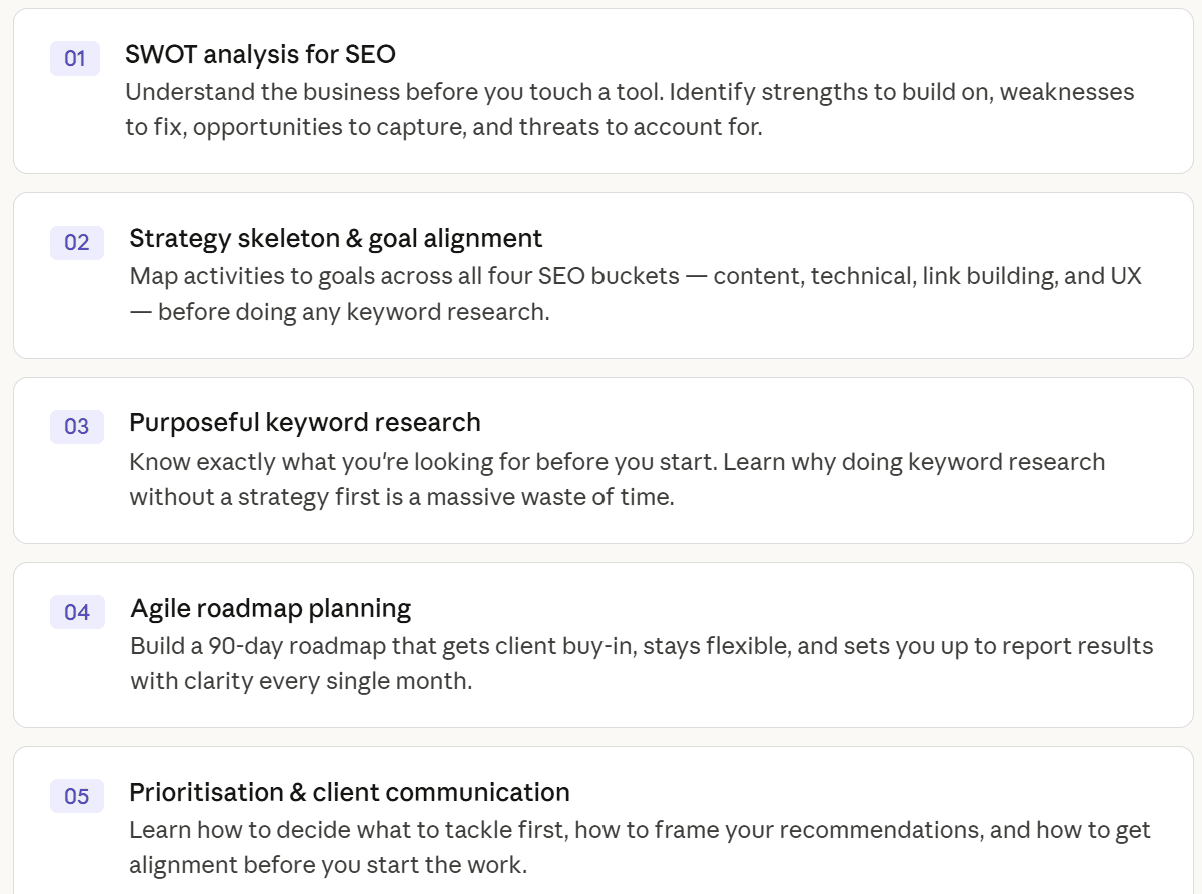Click the 04 number badge
Screen dimensions: 1202x894
[77, 612]
